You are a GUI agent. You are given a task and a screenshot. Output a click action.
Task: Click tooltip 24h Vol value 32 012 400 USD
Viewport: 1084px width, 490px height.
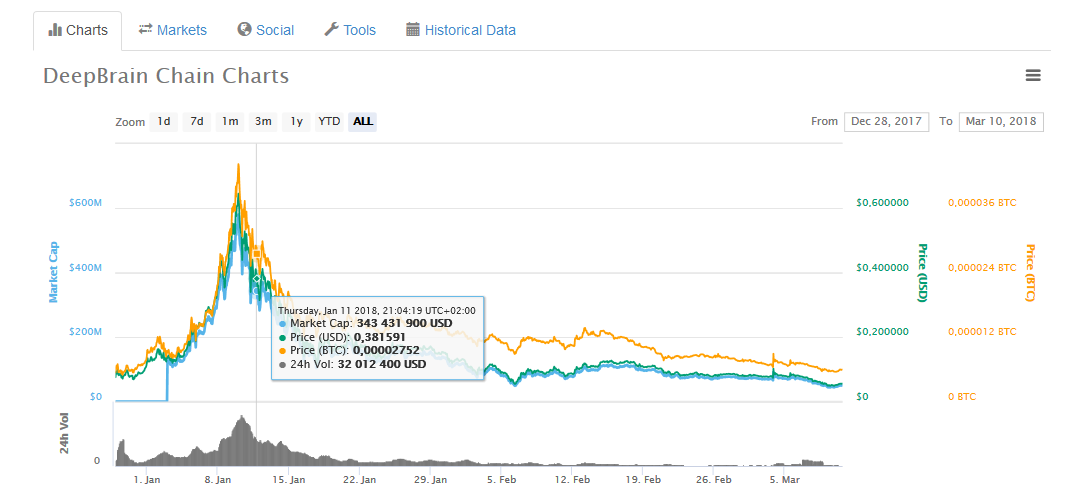(382, 364)
